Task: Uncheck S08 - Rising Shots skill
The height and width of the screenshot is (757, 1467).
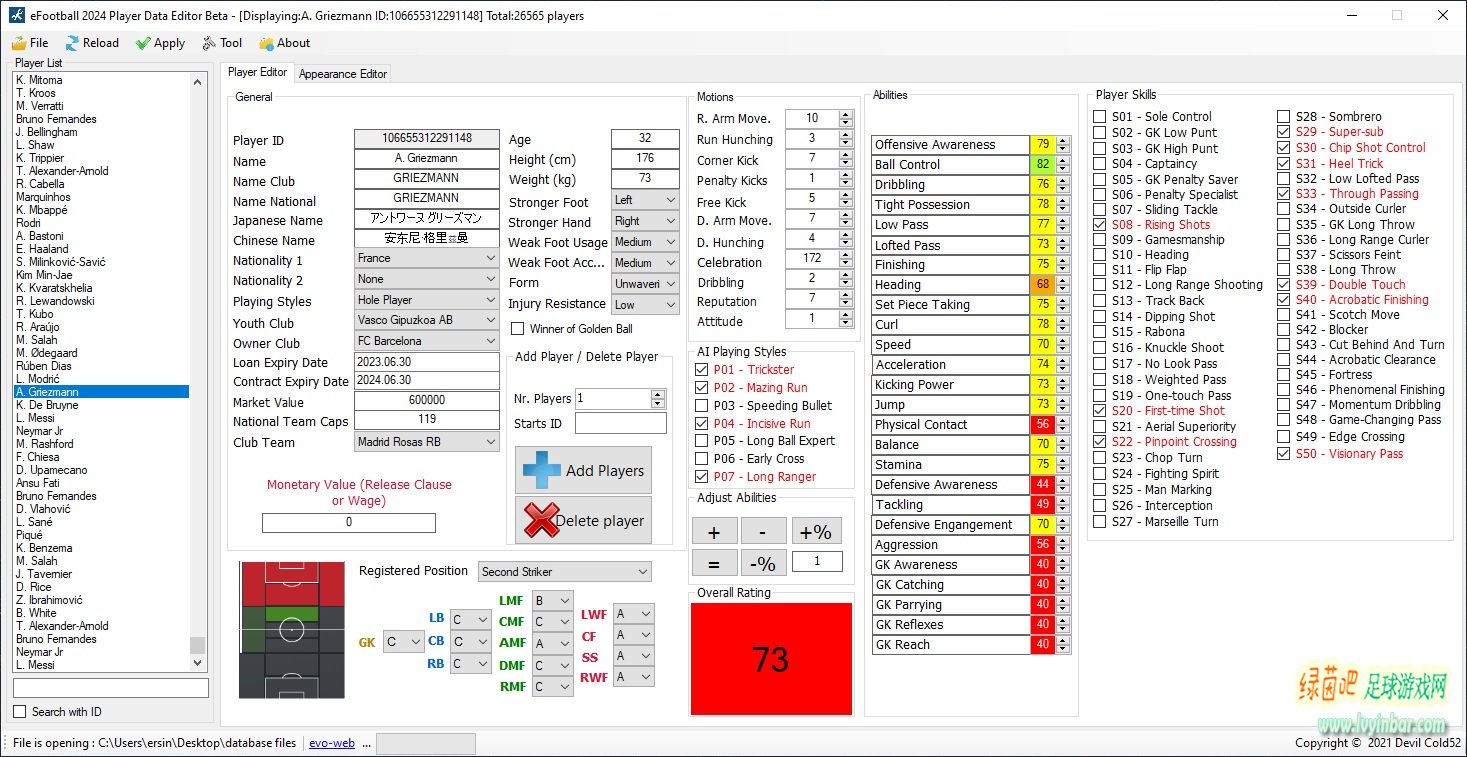Action: tap(1100, 225)
